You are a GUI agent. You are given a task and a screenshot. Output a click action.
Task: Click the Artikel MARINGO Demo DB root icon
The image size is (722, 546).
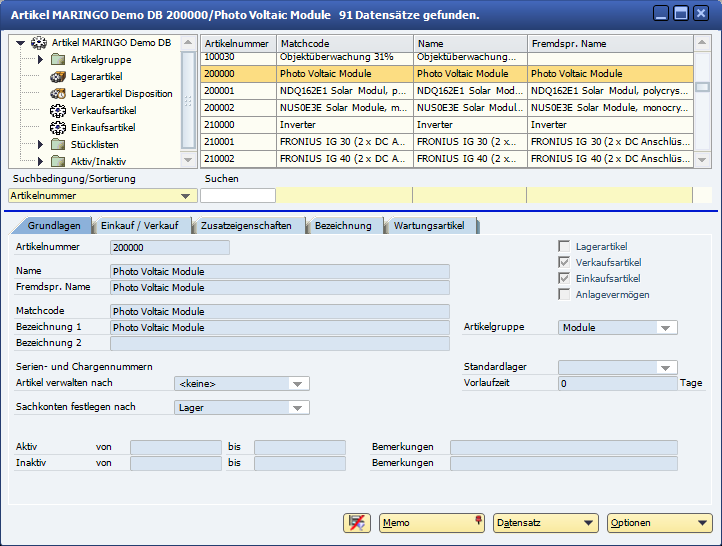click(39, 43)
